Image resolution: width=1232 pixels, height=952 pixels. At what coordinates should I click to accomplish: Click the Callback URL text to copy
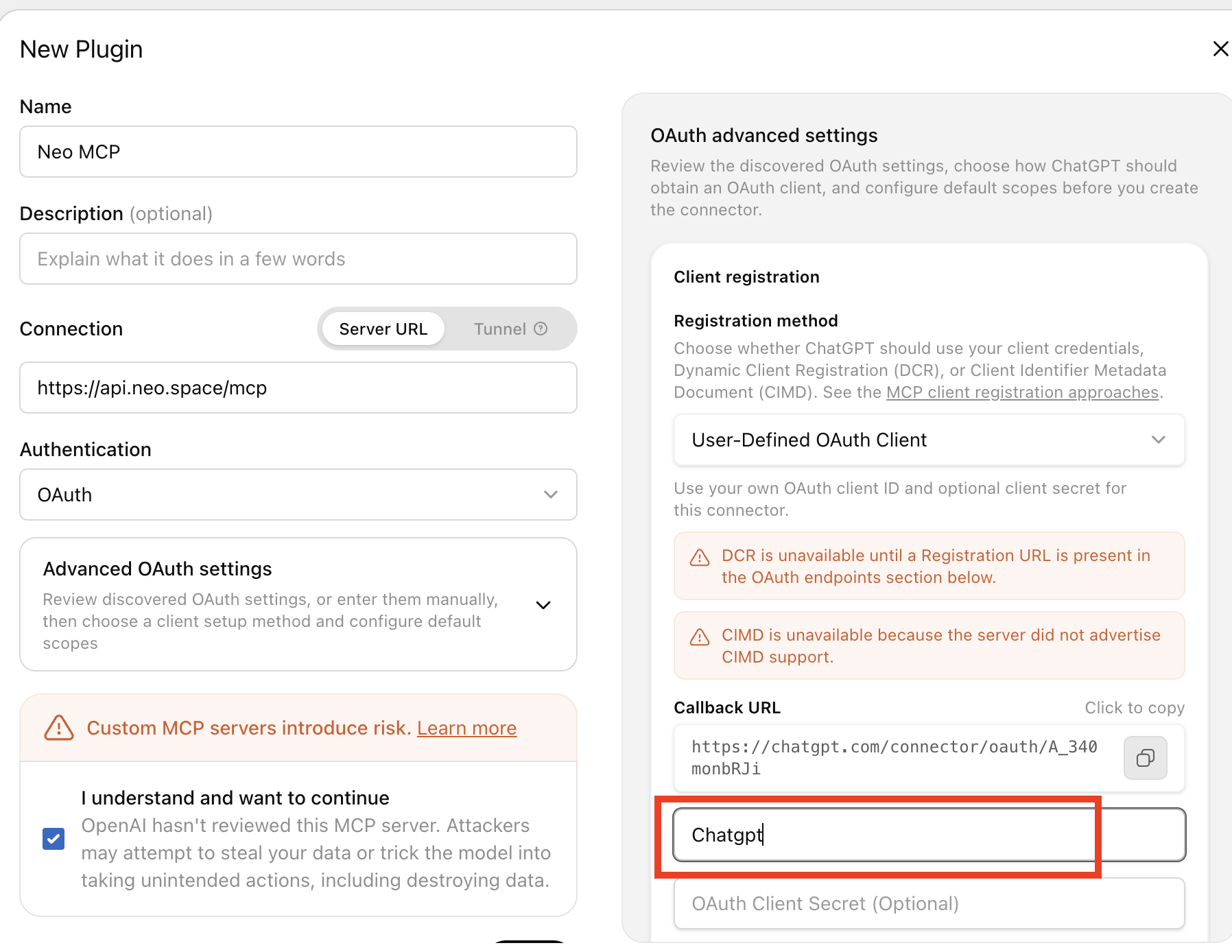(x=895, y=758)
